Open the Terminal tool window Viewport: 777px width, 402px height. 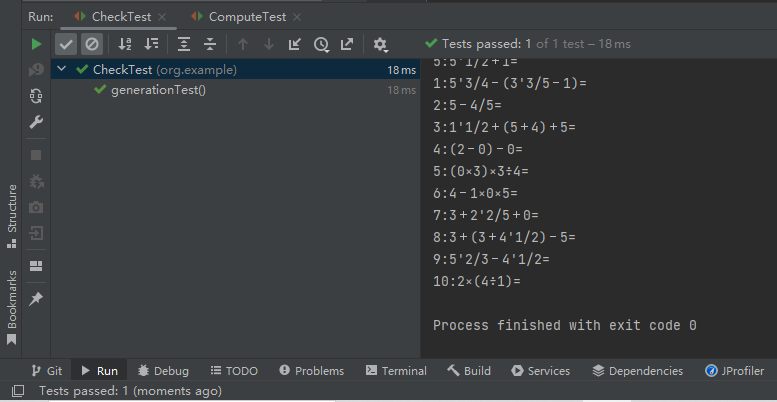click(x=396, y=371)
